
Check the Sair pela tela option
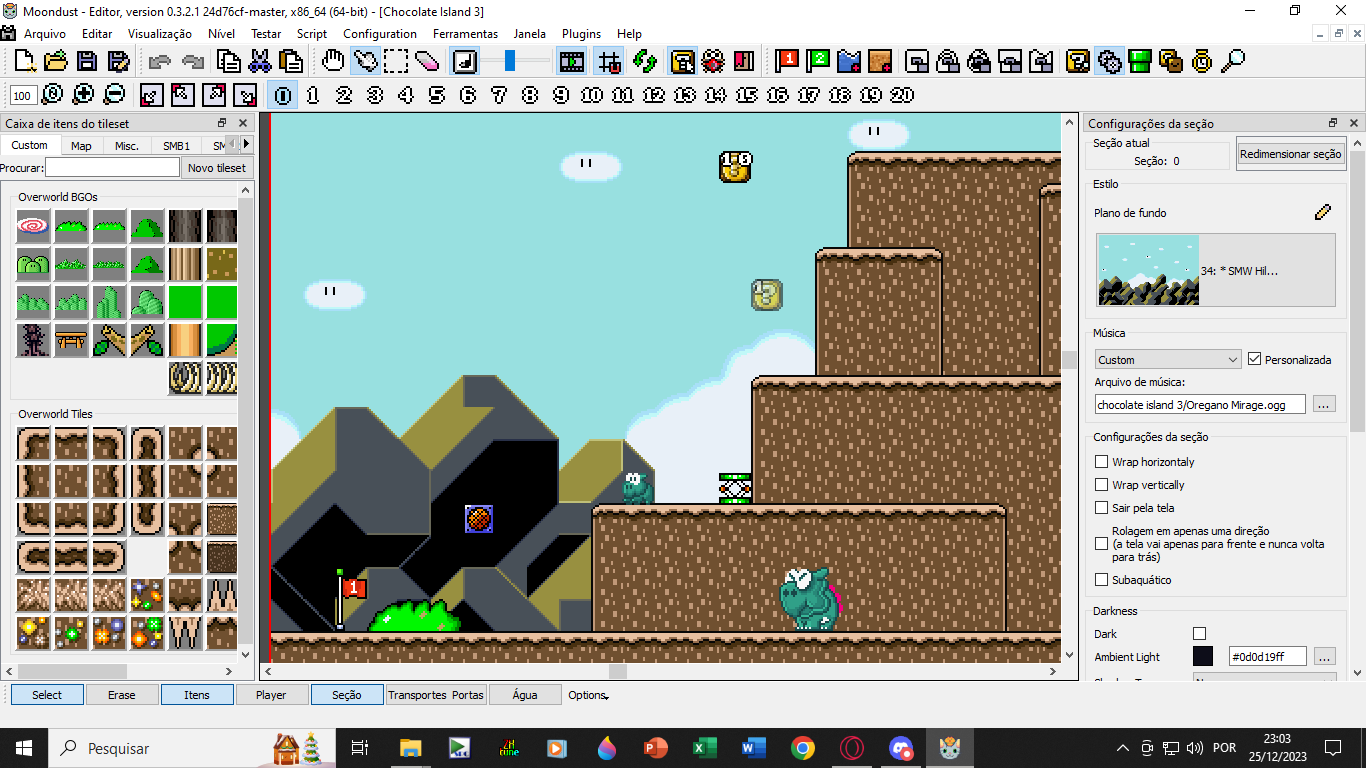1102,508
